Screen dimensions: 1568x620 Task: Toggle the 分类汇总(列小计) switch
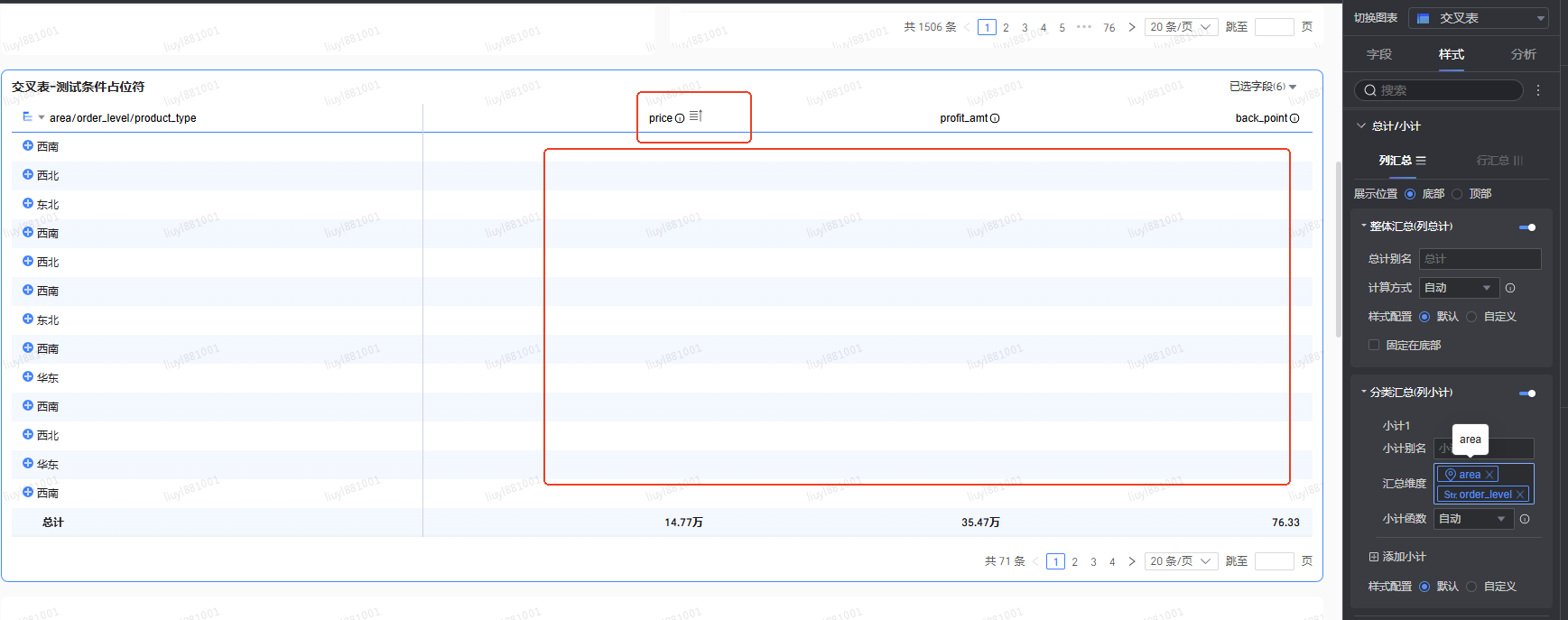(x=1527, y=393)
